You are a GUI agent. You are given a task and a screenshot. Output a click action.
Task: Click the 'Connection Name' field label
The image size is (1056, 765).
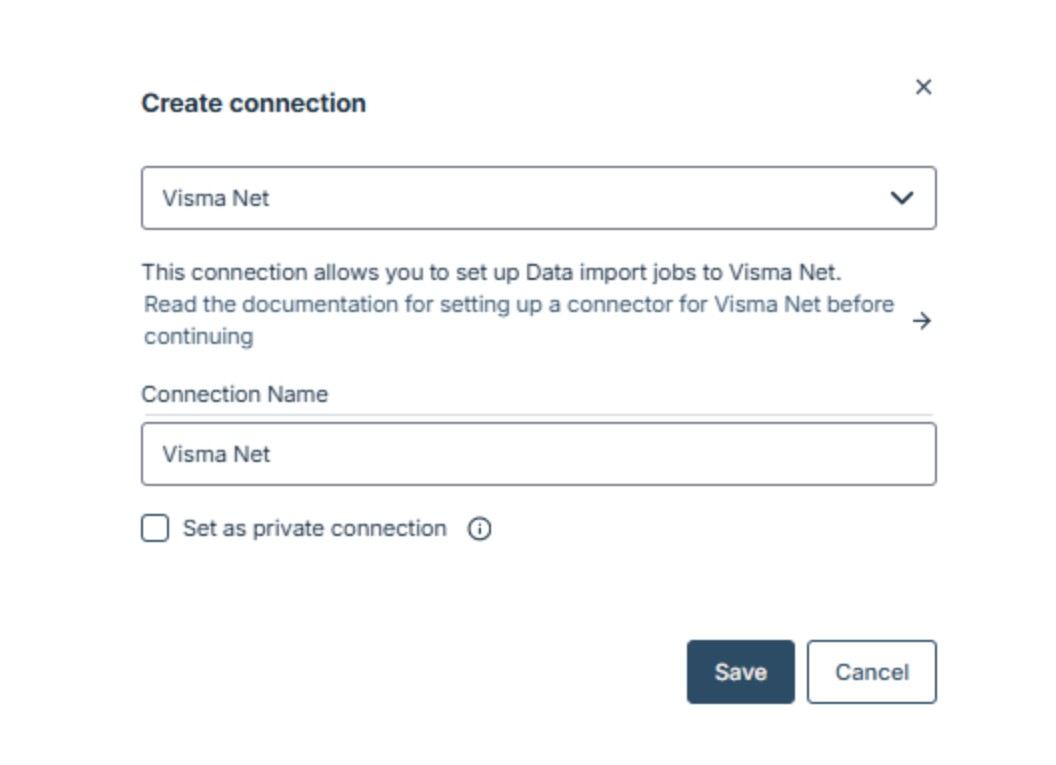(x=234, y=394)
